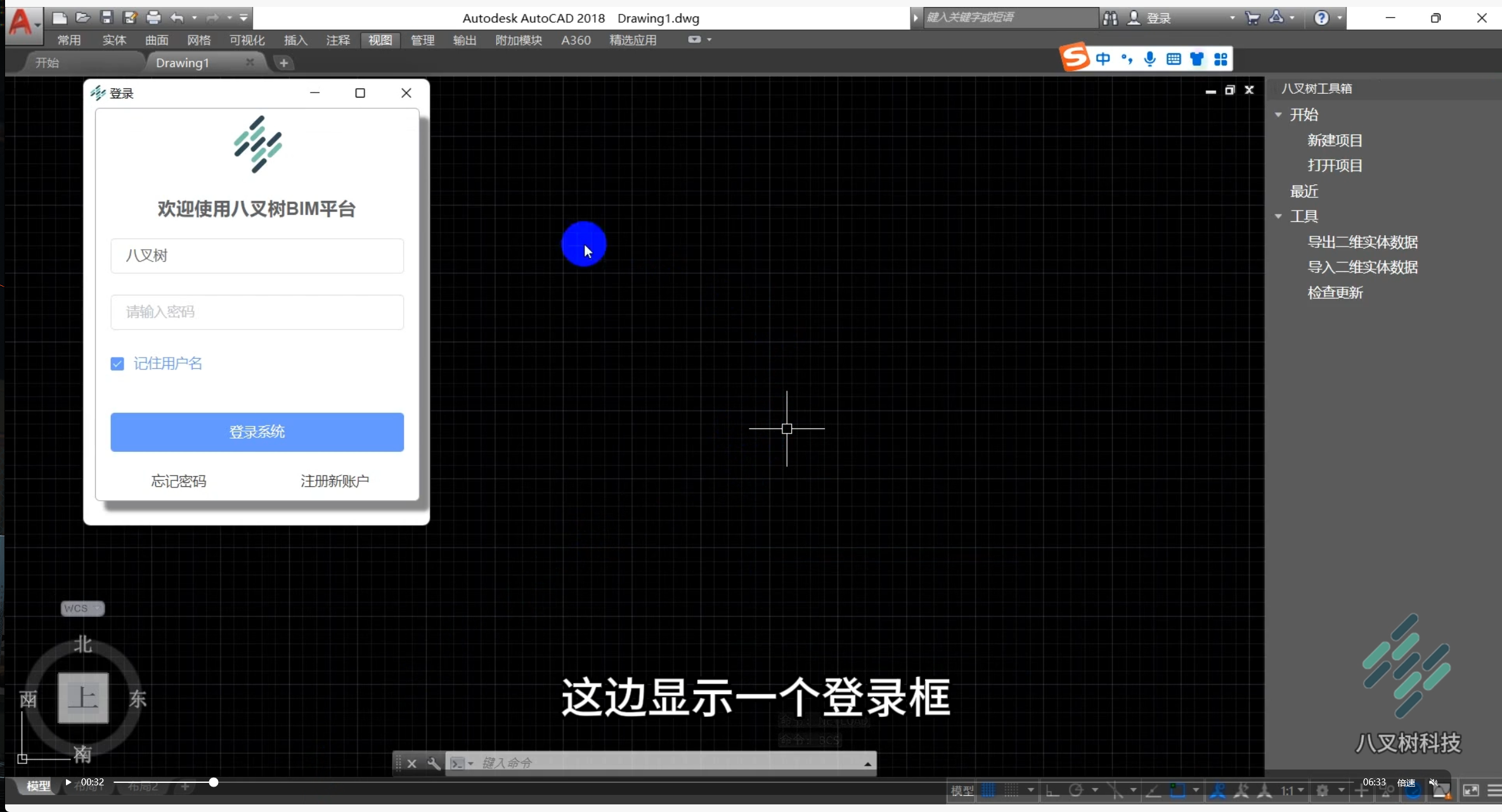Click the Open file folder icon
1502x812 pixels.
coord(82,18)
